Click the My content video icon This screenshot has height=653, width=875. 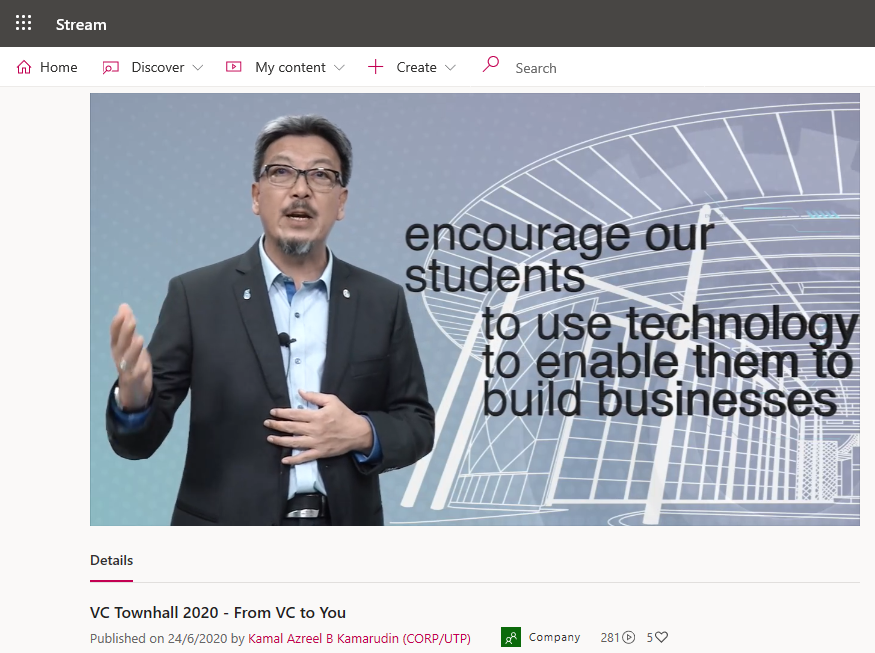coord(233,66)
